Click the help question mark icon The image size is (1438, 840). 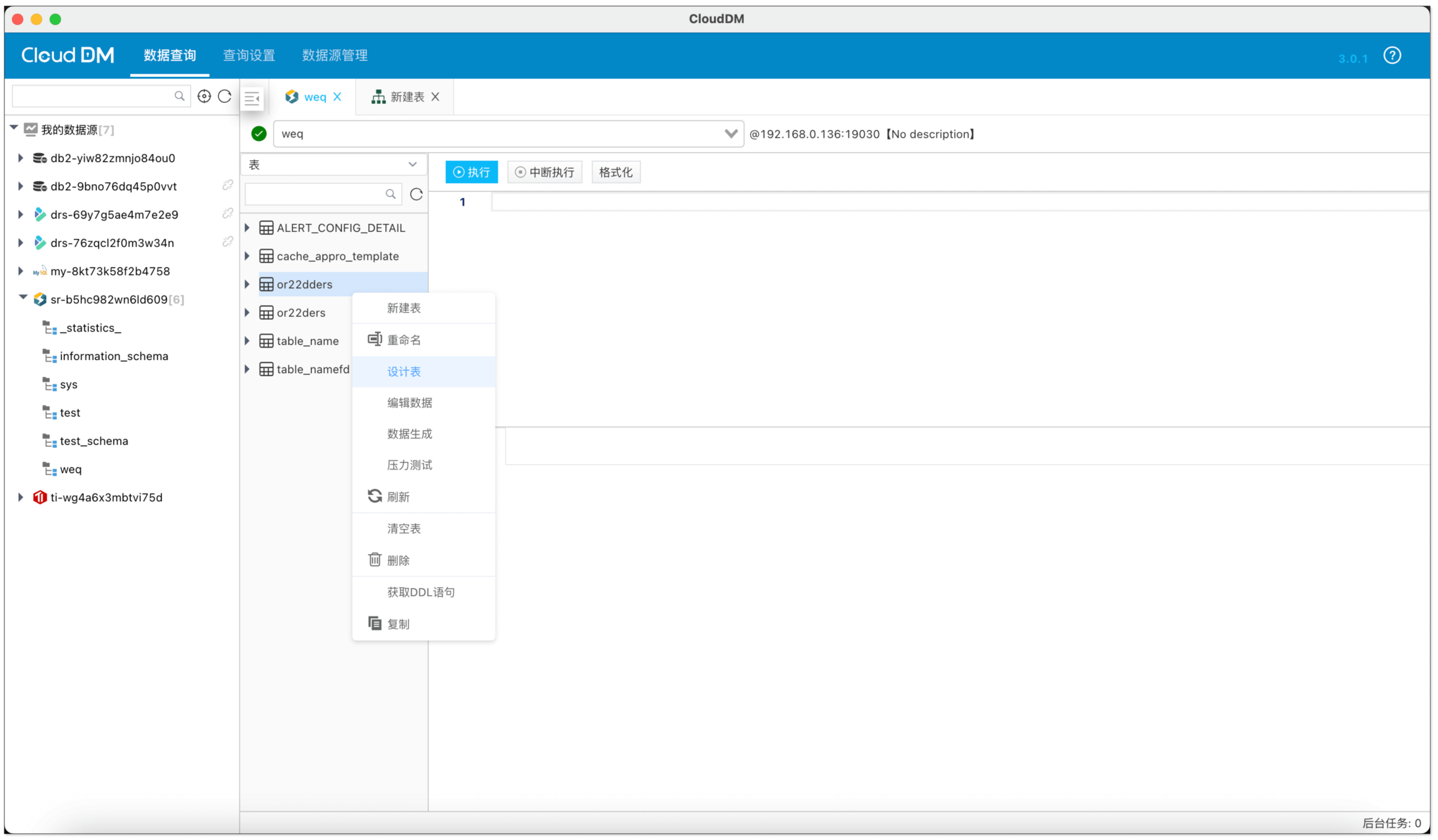(x=1392, y=56)
